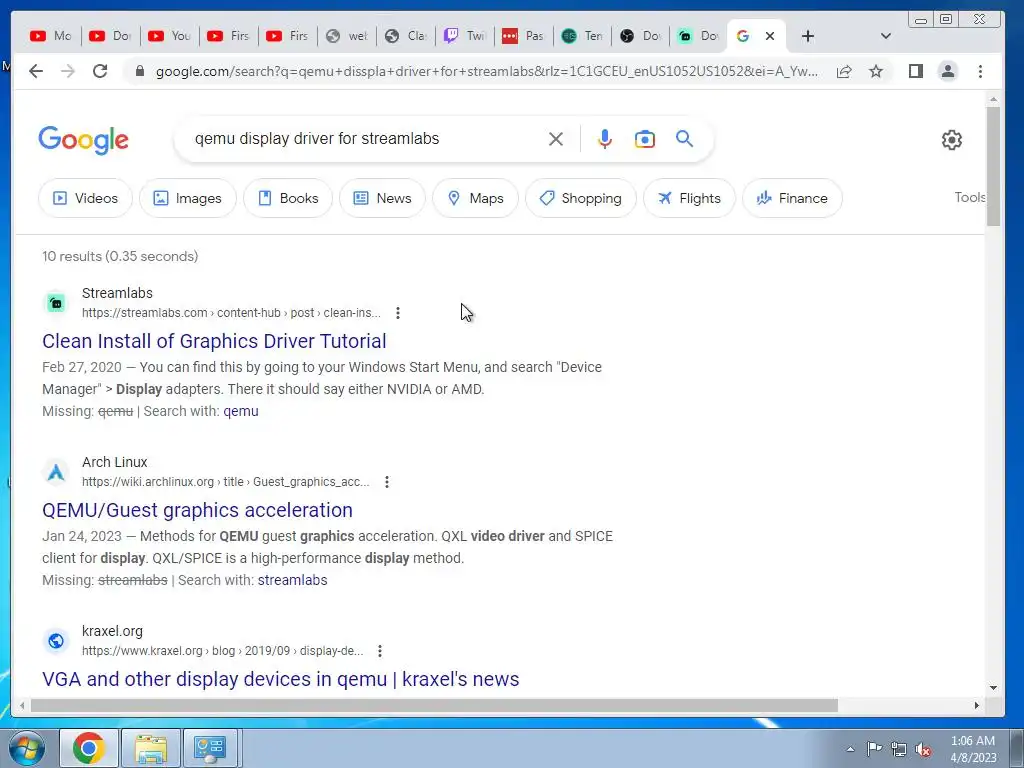Switch to the Twitch tab
The height and width of the screenshot is (768, 1024).
coord(465,36)
